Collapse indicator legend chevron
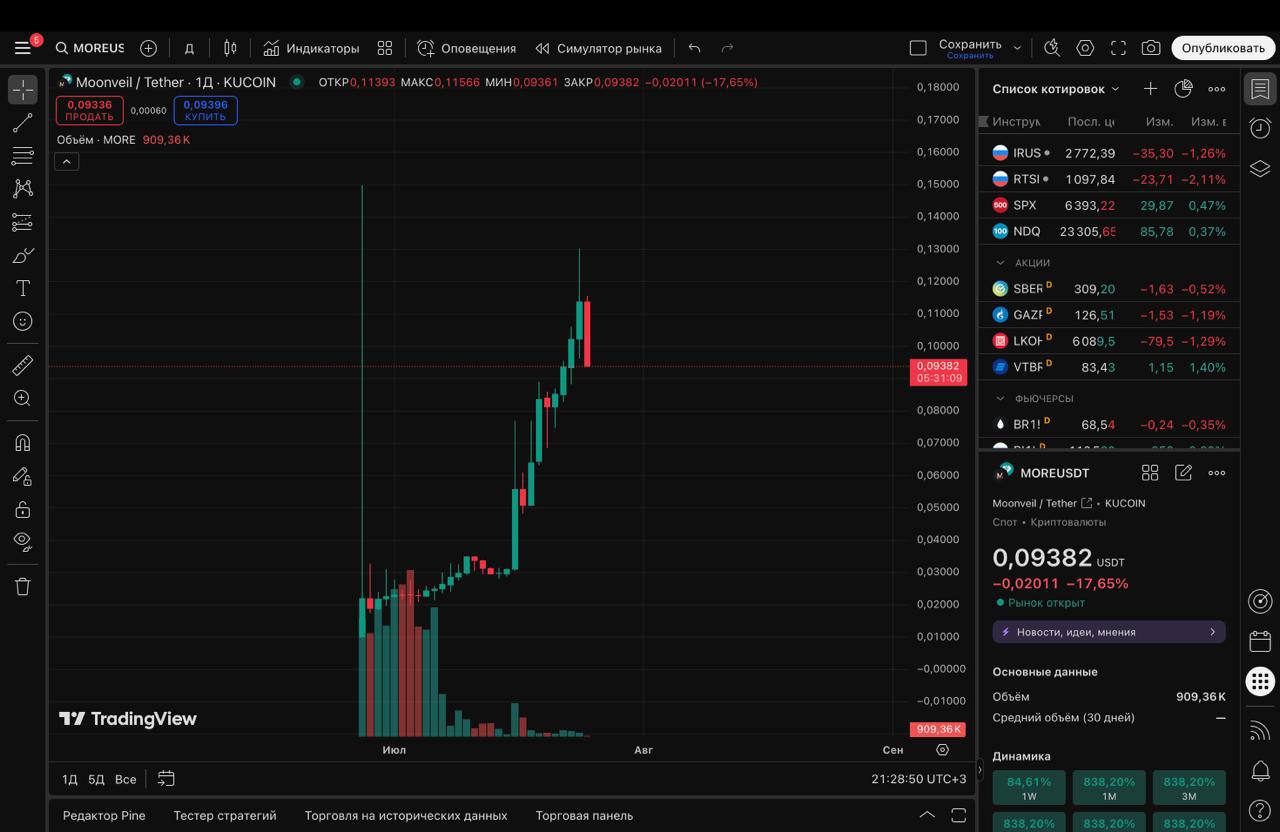The width and height of the screenshot is (1280, 832). coord(66,161)
